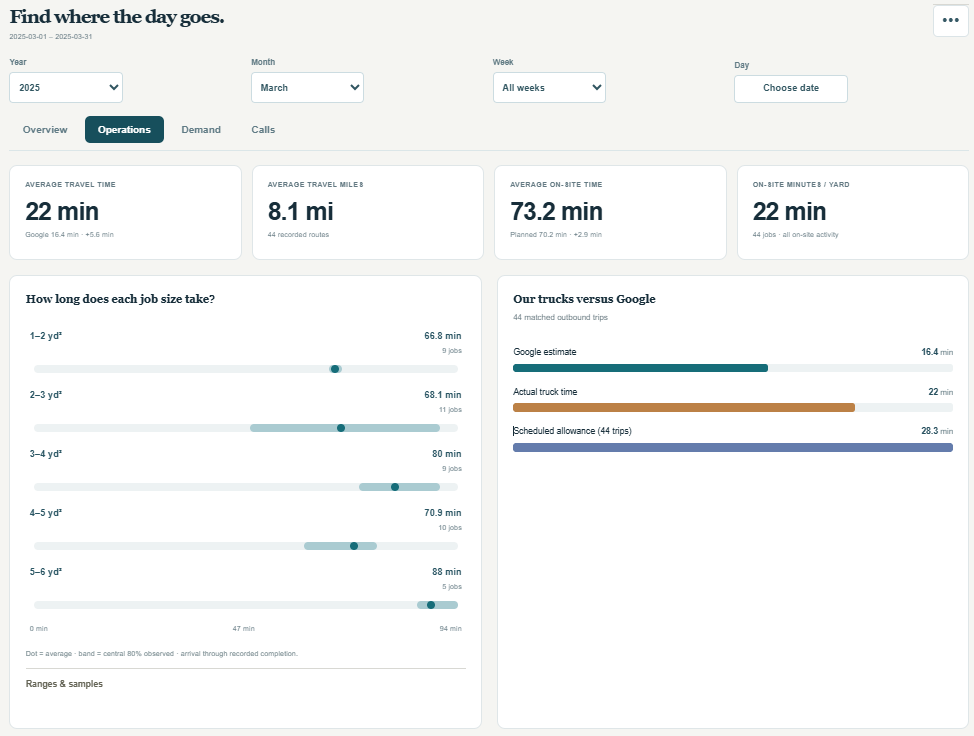This screenshot has height=736, width=974.
Task: Click the 'Our trucks versus Google' heading
Action: [x=584, y=299]
